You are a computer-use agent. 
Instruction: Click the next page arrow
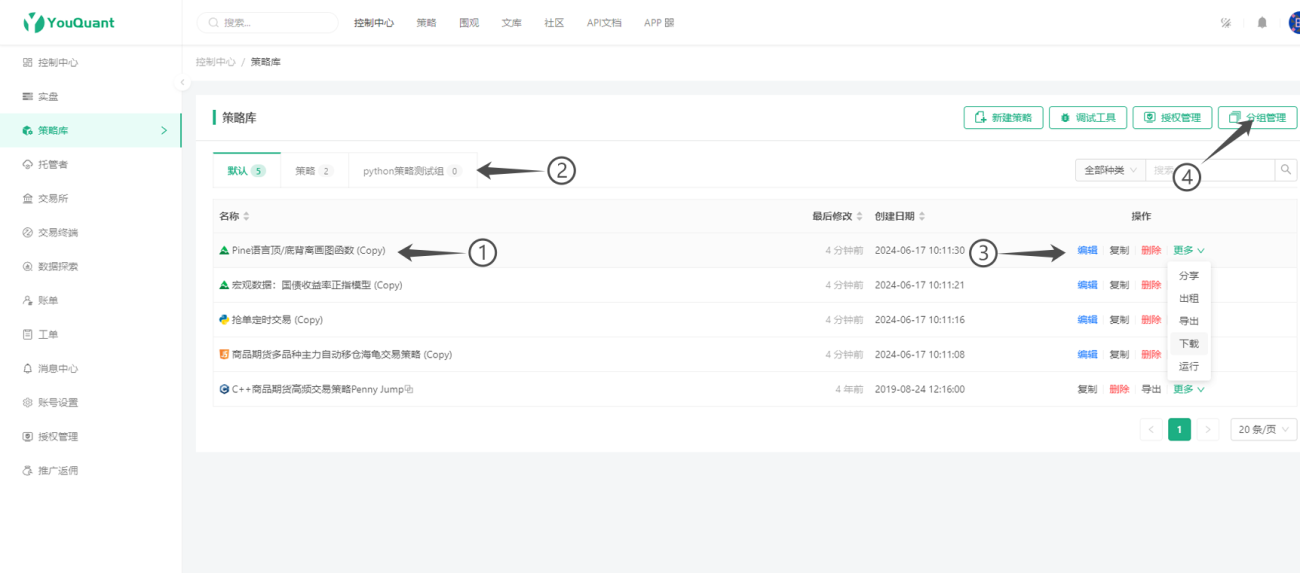pyautogui.click(x=1208, y=429)
